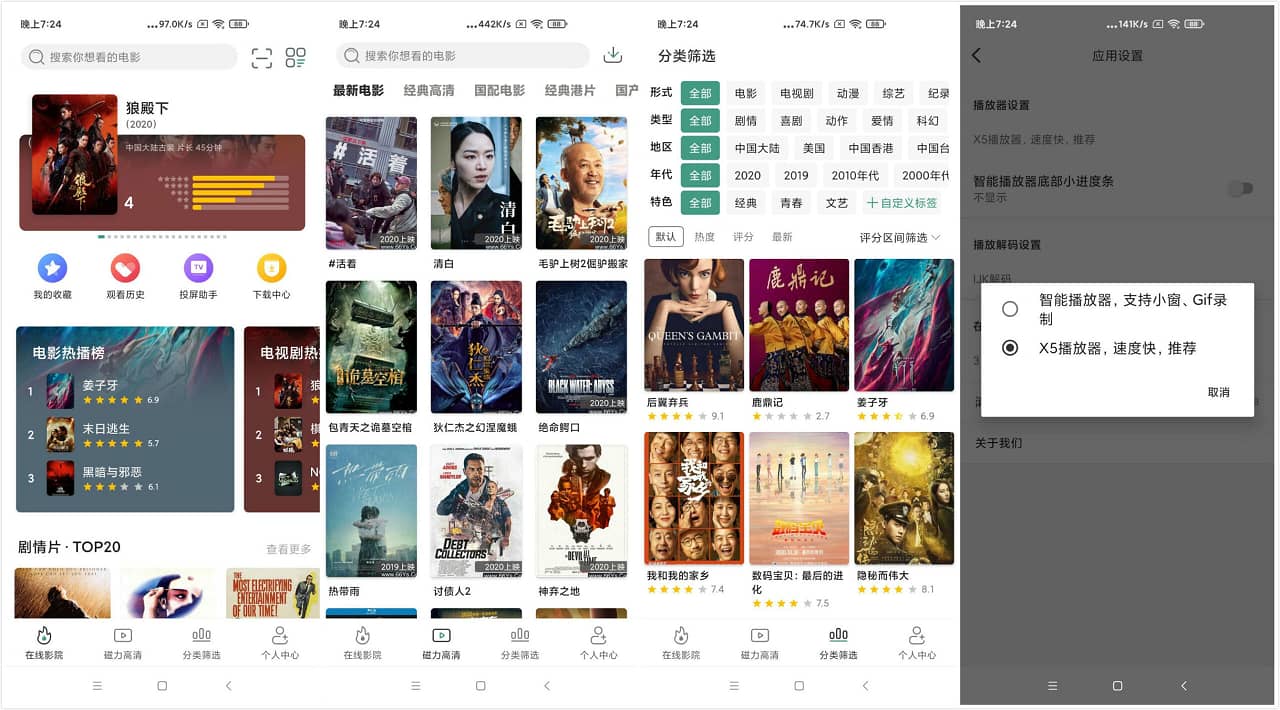Switch to 国配电影 tab
Viewport: 1280px width, 710px height.
(499, 90)
